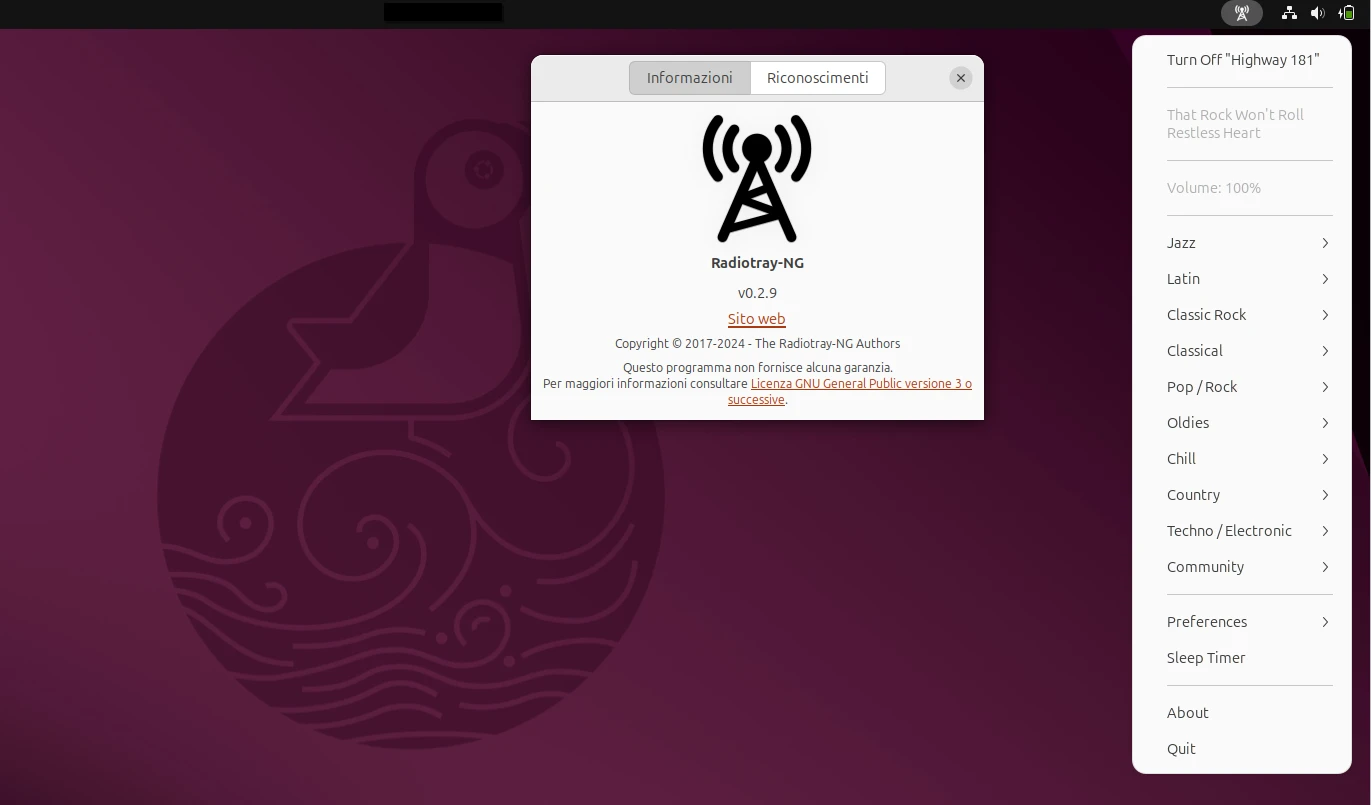The image size is (1371, 805).
Task: Select the Informazioni tab
Action: (x=689, y=77)
